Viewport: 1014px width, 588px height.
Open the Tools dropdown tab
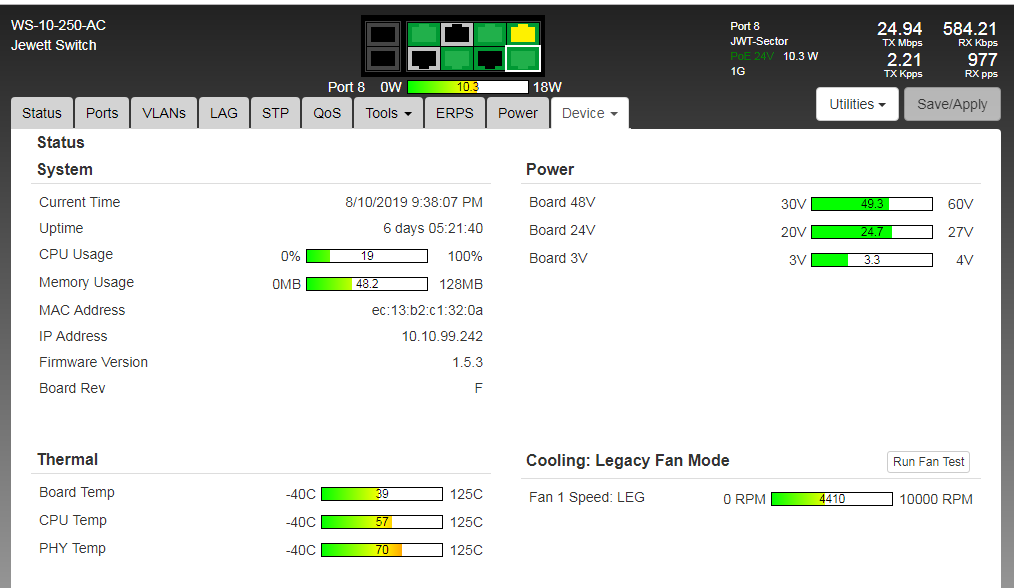click(389, 113)
